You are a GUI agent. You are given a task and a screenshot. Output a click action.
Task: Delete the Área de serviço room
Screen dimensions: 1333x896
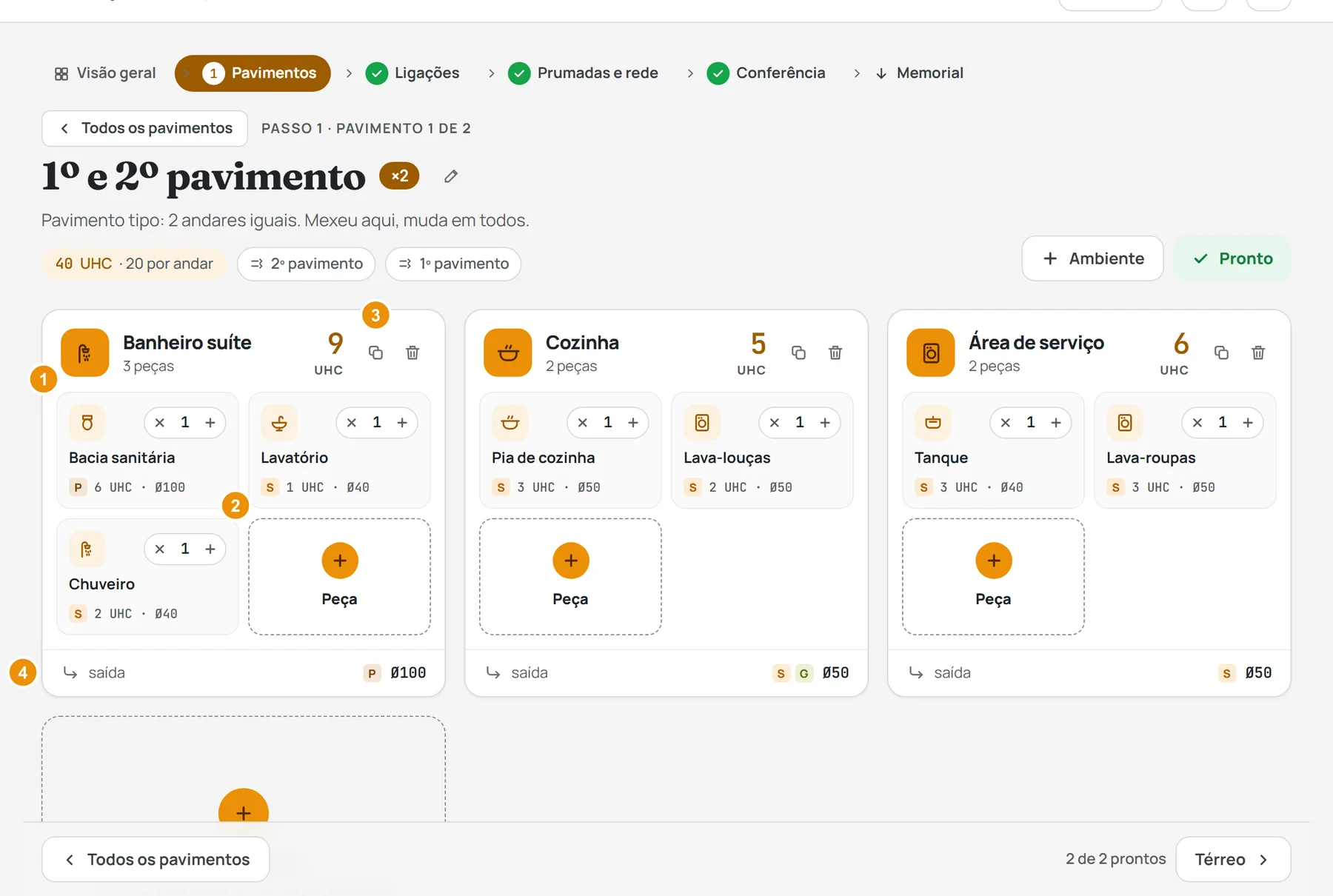tap(1258, 352)
